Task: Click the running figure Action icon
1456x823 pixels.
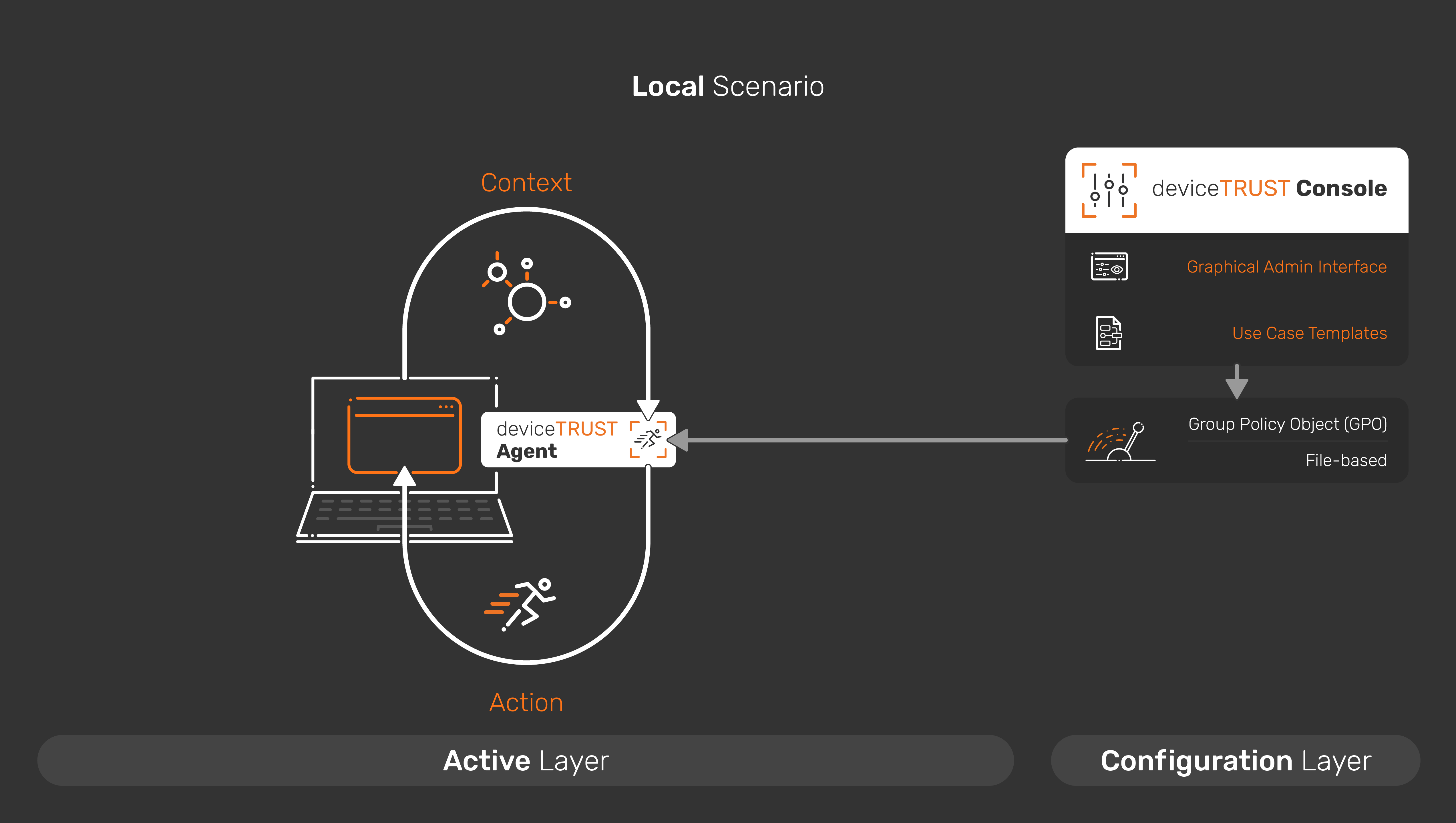Action: pos(524,603)
